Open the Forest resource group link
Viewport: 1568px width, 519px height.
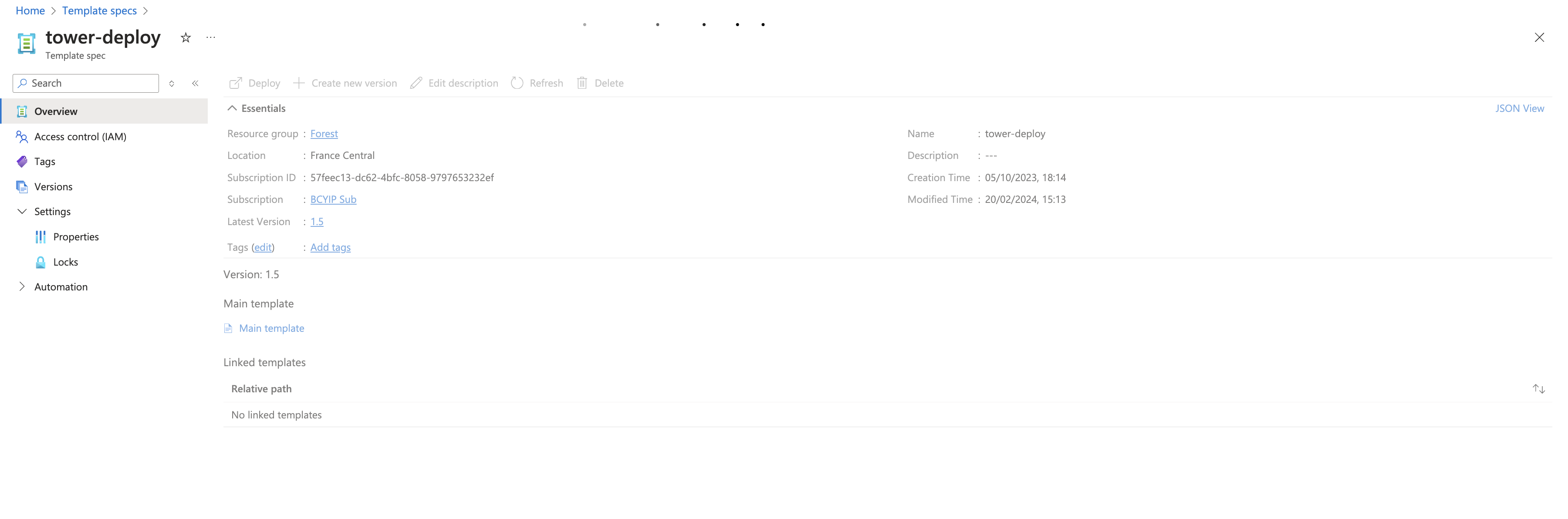coord(324,133)
